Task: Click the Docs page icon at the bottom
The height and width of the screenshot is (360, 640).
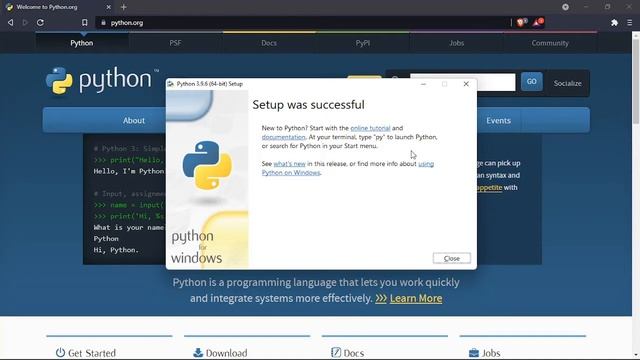Action: (336, 352)
